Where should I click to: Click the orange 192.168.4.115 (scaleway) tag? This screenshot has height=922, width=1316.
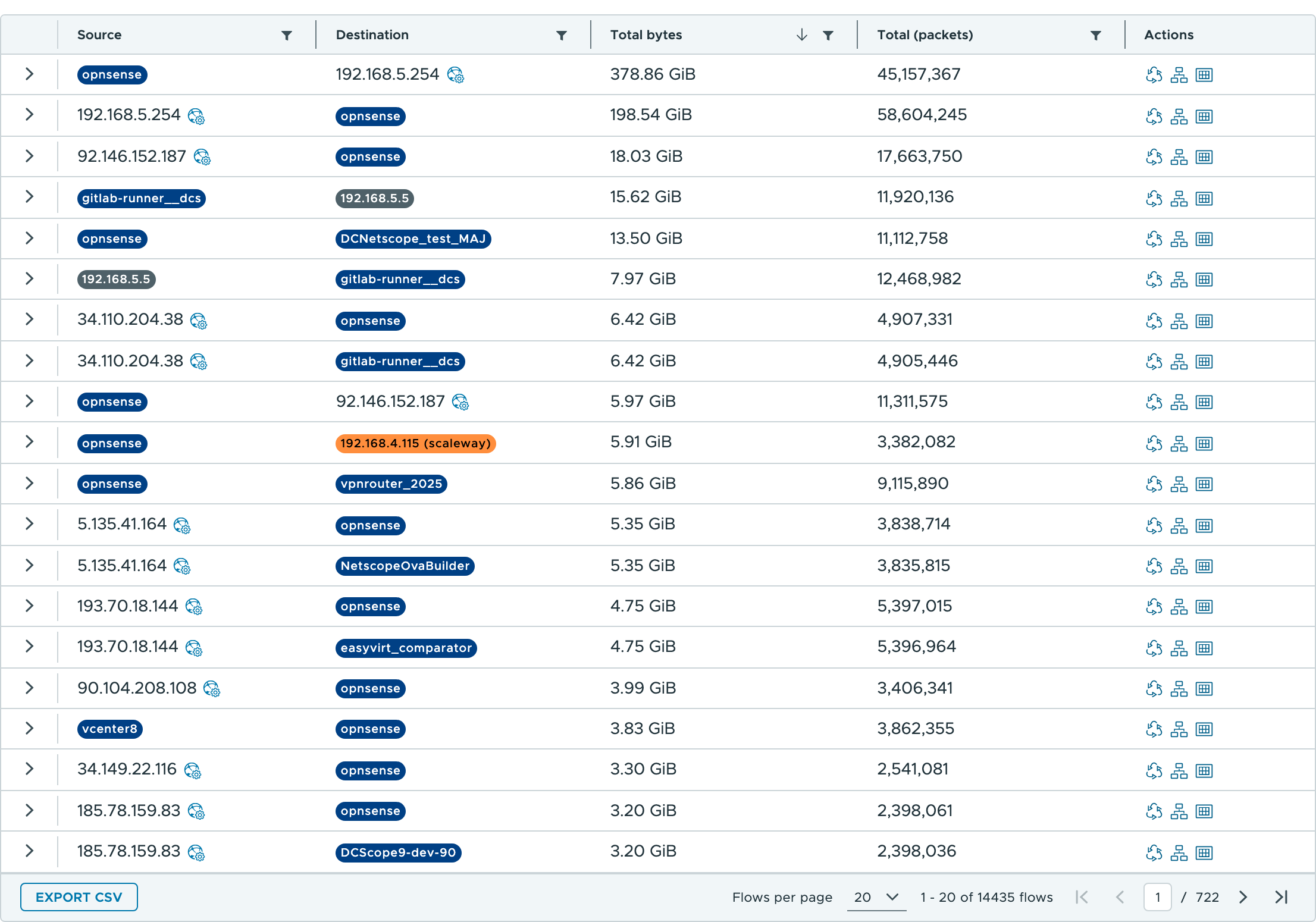point(416,444)
